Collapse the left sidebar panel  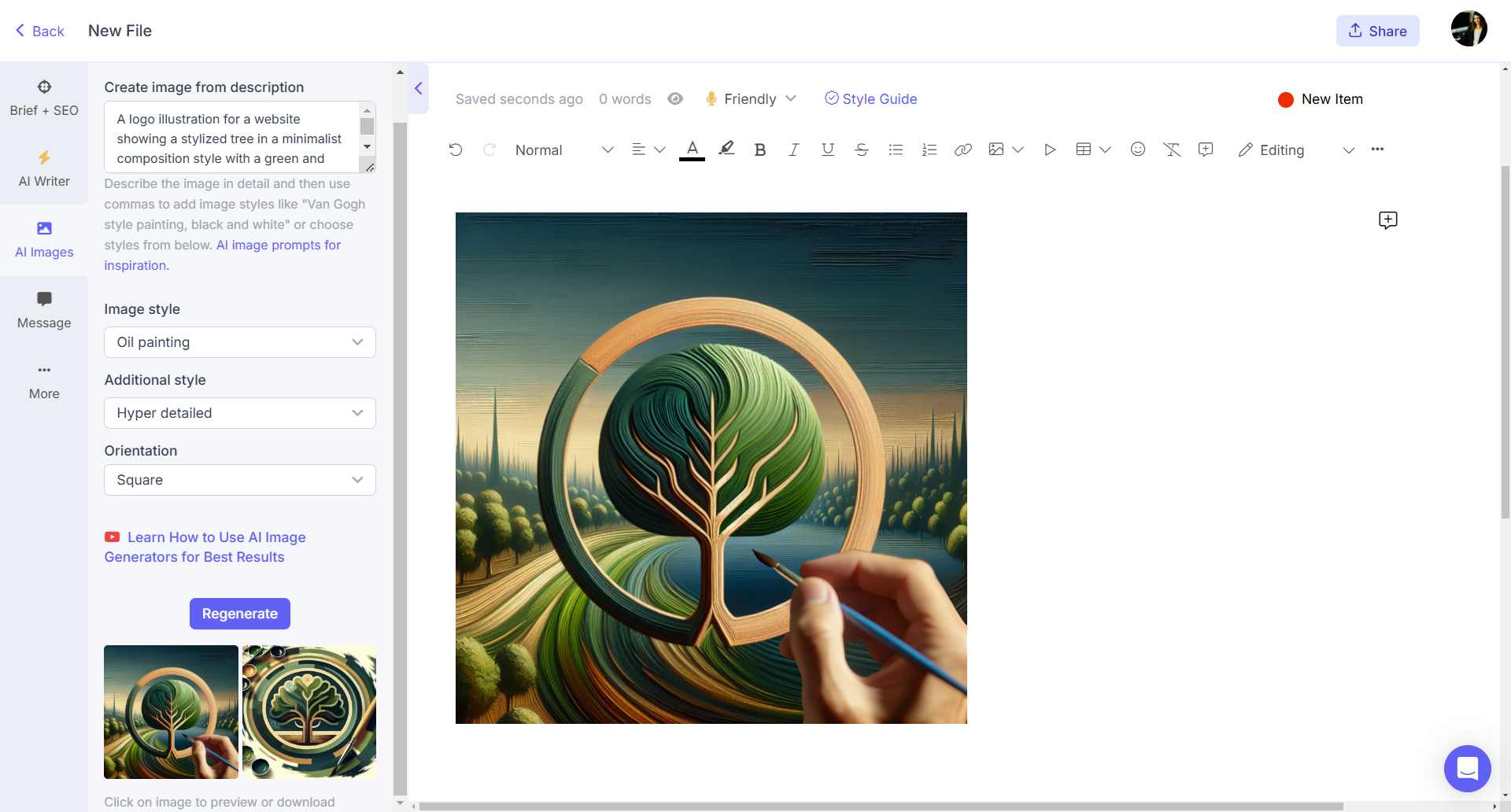[x=419, y=88]
